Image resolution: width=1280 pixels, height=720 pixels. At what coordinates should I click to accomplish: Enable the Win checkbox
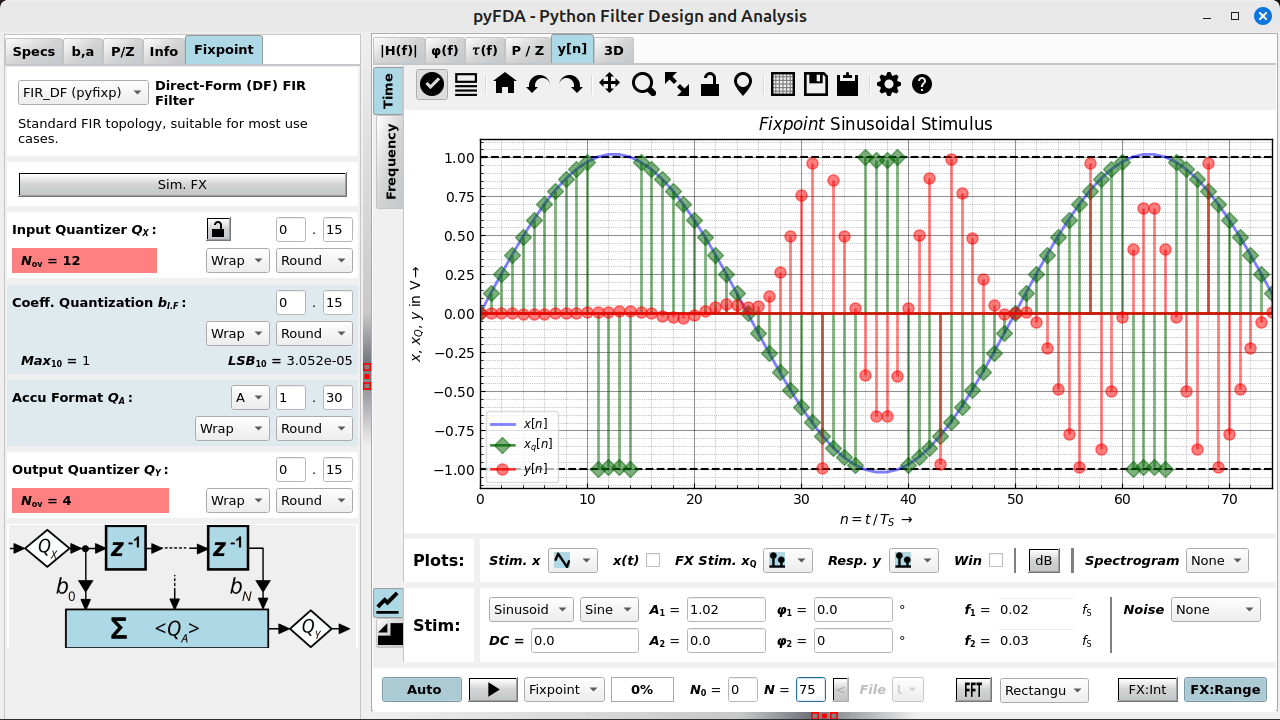(x=996, y=560)
